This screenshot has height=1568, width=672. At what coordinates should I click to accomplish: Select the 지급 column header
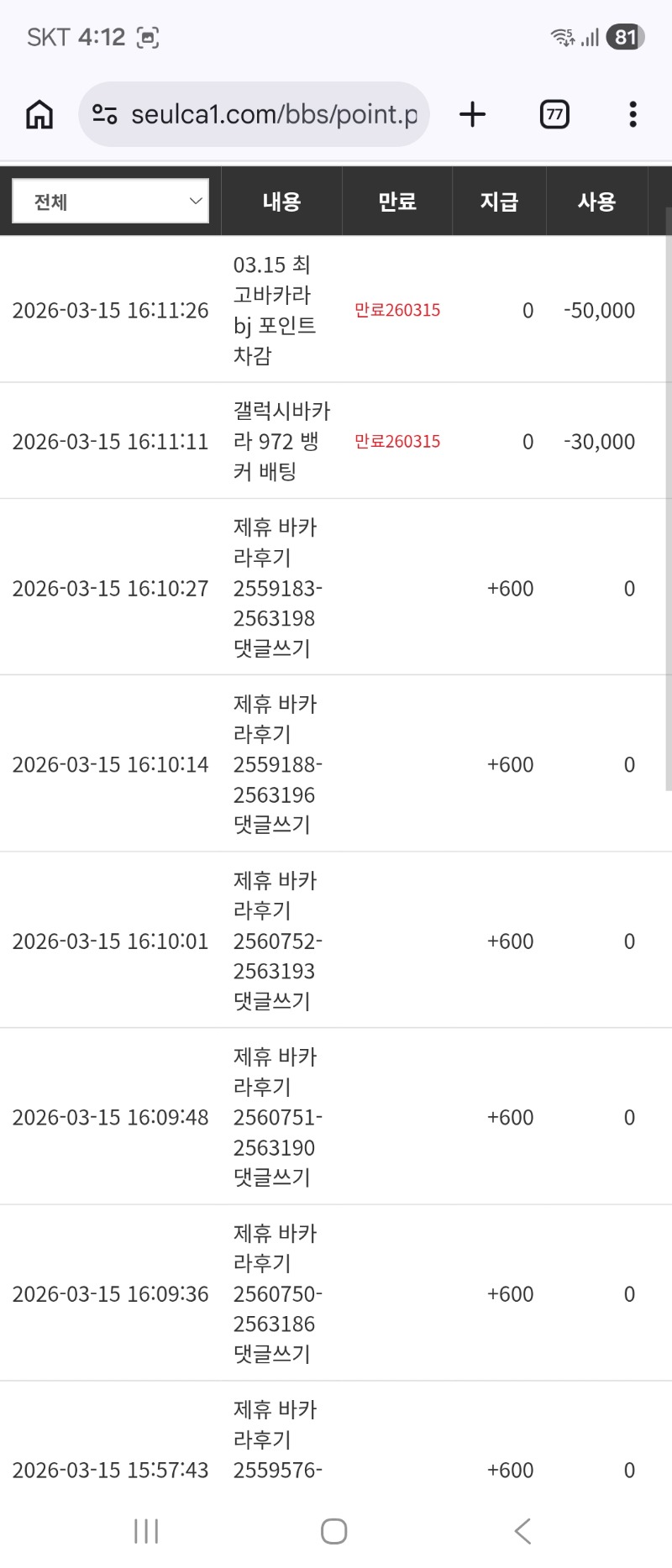[x=499, y=202]
